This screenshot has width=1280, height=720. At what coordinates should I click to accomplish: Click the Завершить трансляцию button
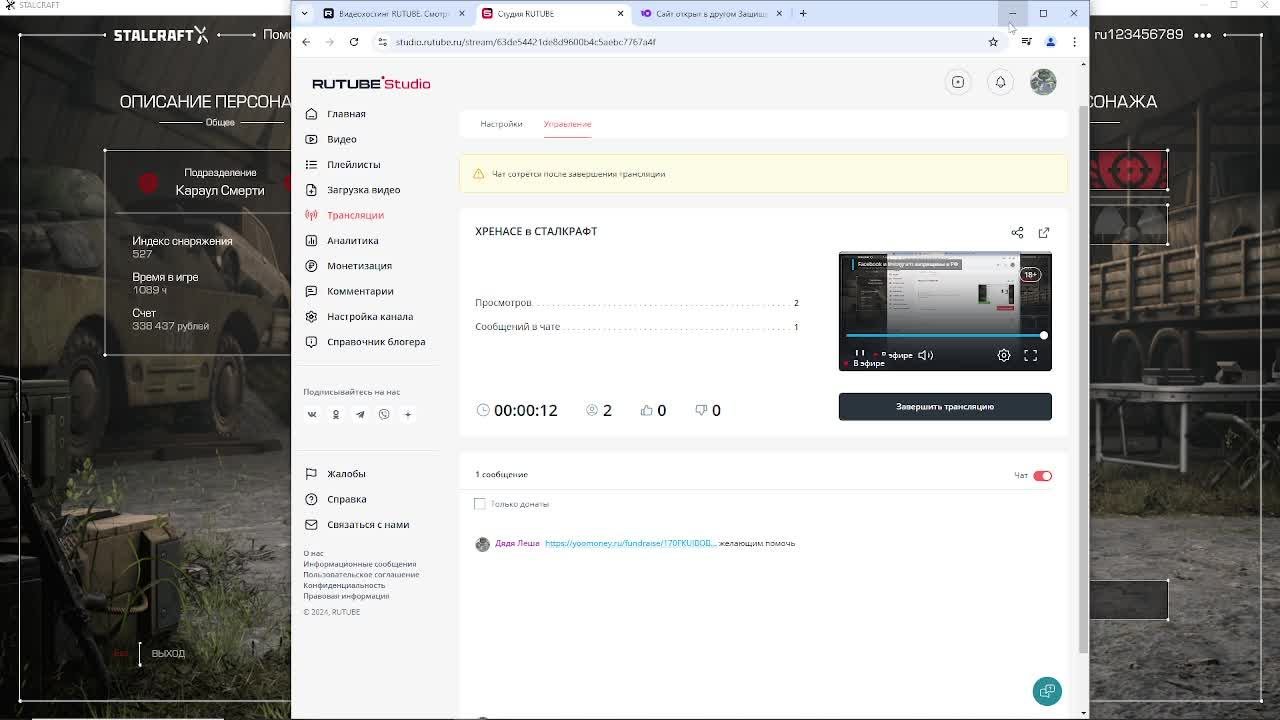click(x=945, y=407)
